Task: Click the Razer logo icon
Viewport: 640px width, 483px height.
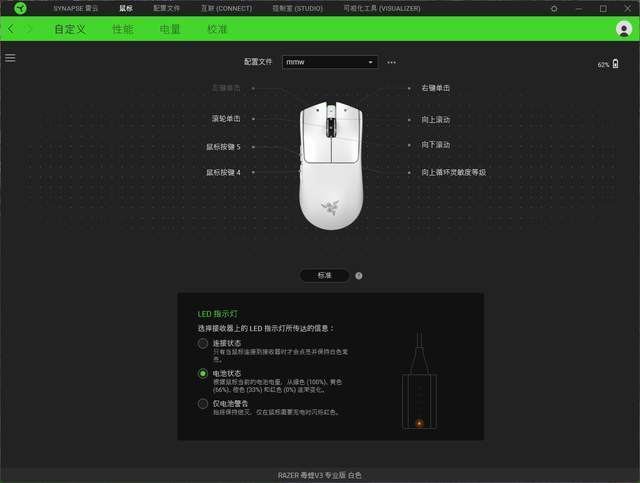Action: pos(20,8)
